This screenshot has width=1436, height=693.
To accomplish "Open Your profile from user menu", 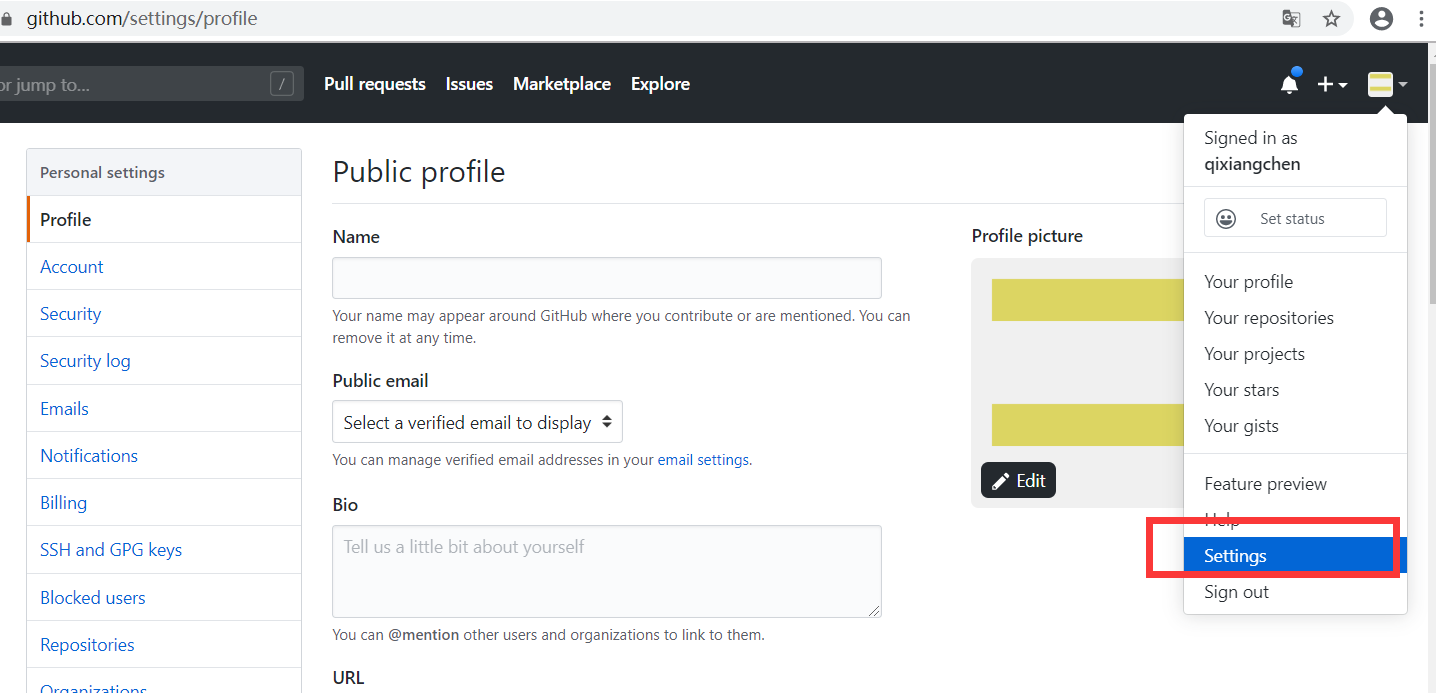I will [x=1295, y=282].
